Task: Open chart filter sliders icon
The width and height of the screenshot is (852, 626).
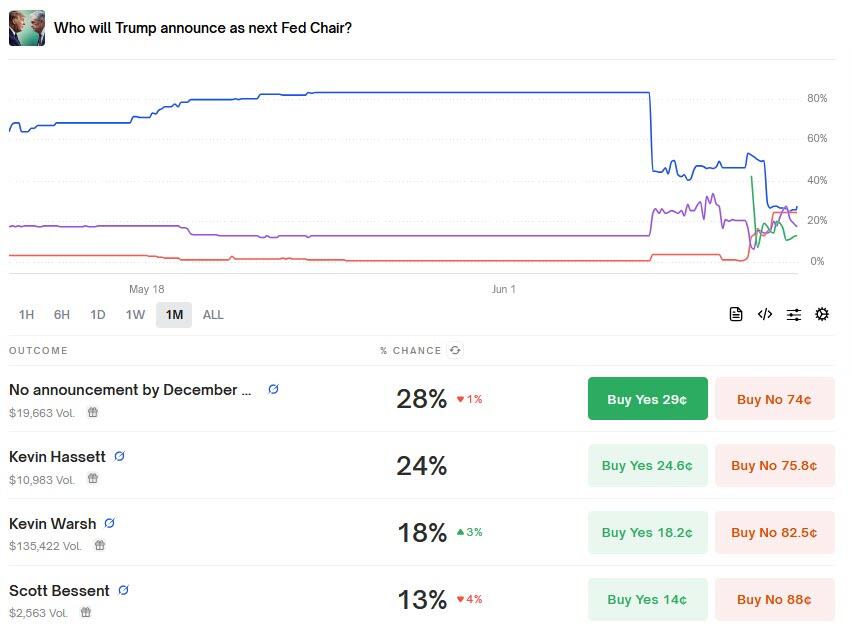Action: pyautogui.click(x=794, y=314)
